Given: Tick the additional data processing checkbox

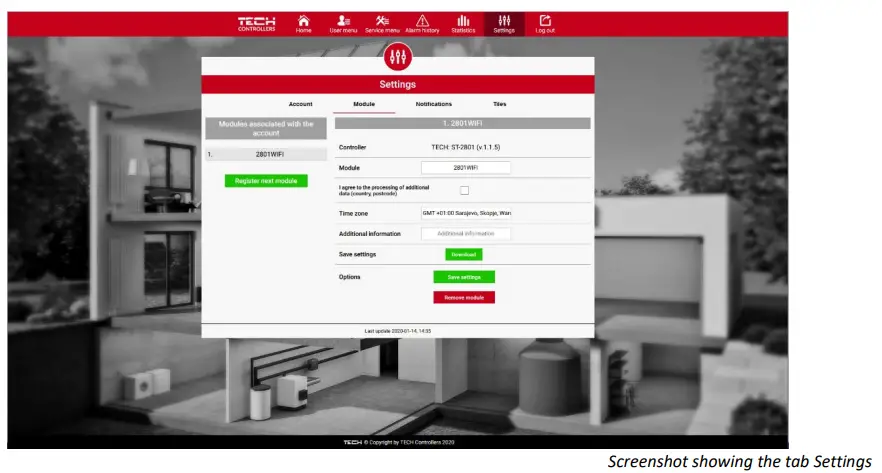Looking at the screenshot, I should pyautogui.click(x=464, y=191).
